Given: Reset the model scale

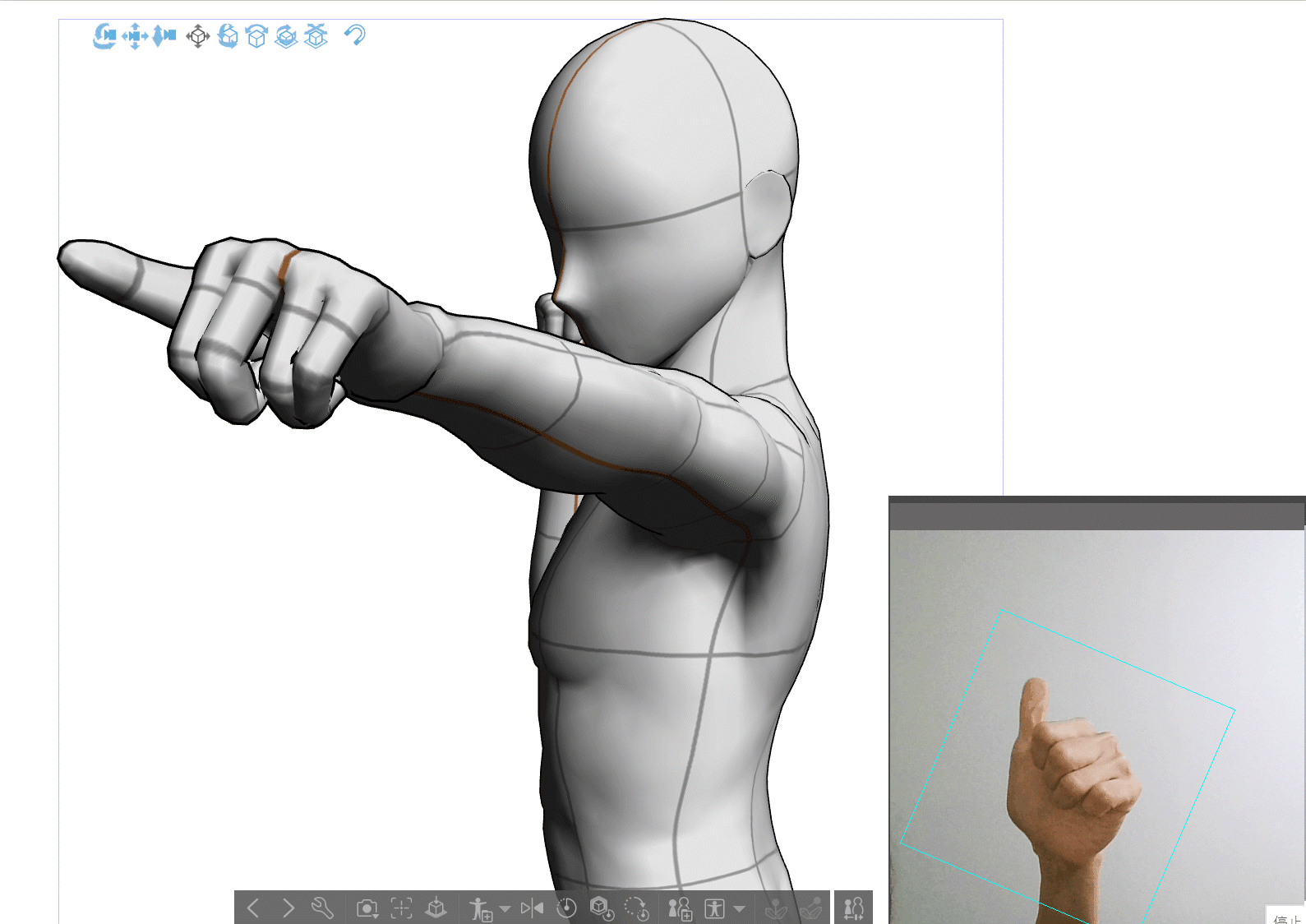Looking at the screenshot, I should click(602, 908).
